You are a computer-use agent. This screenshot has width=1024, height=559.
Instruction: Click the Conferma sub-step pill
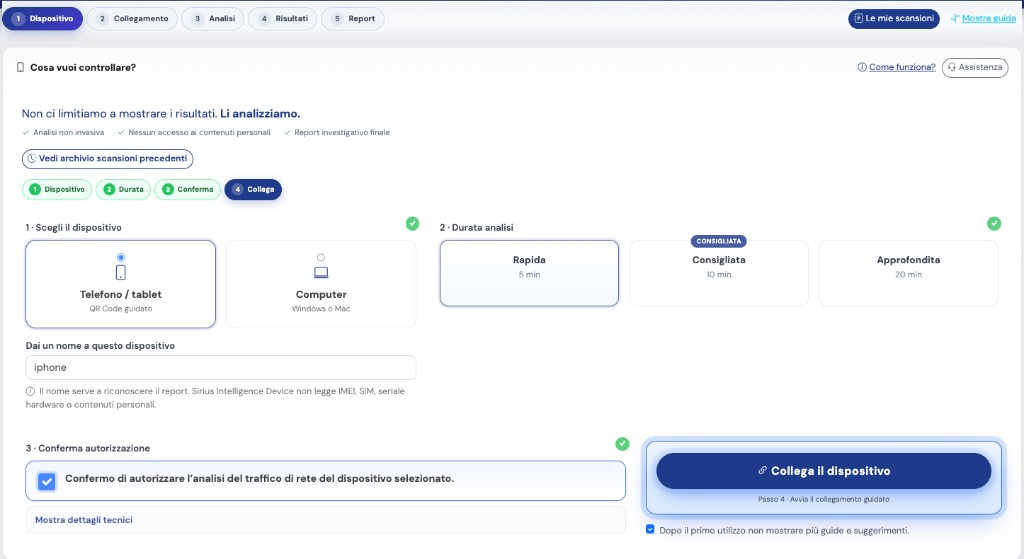[187, 189]
